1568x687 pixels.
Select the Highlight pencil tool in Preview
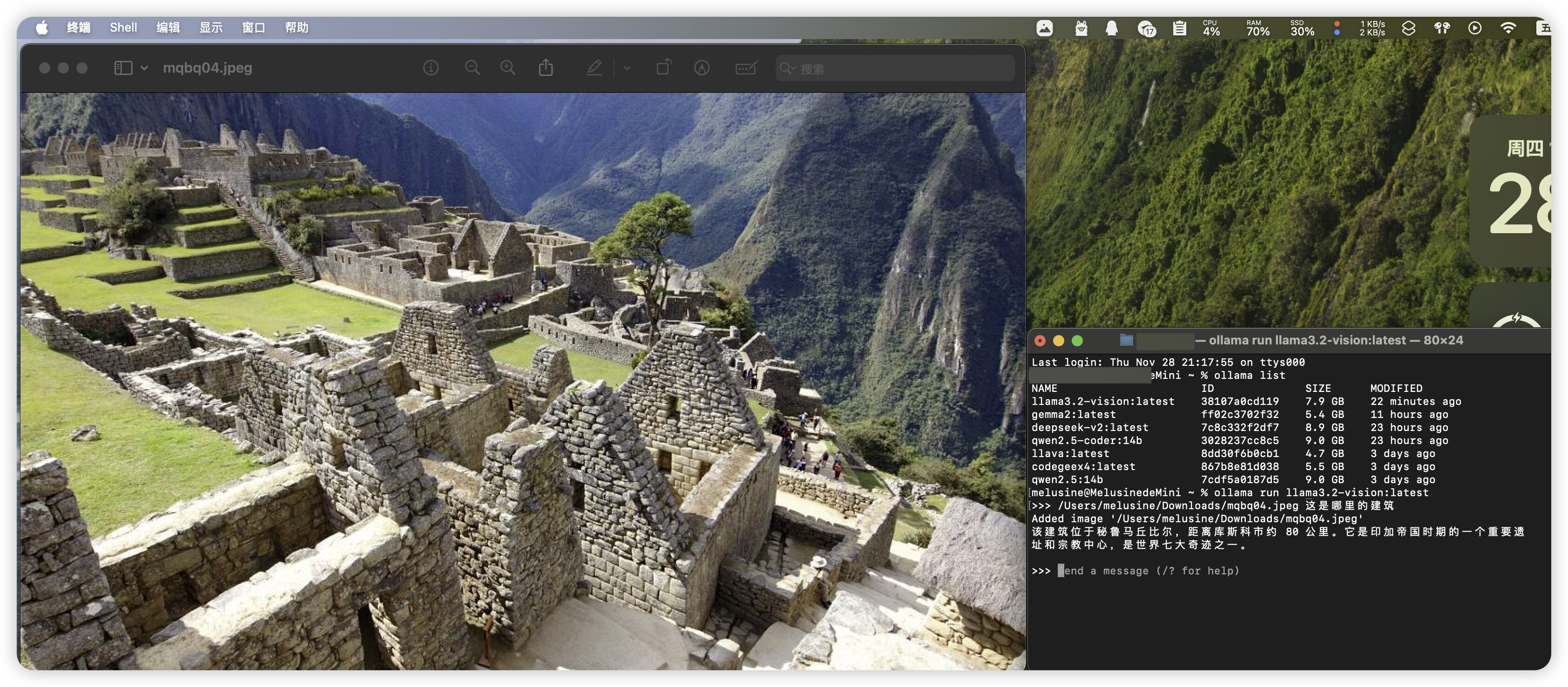pyautogui.click(x=595, y=67)
